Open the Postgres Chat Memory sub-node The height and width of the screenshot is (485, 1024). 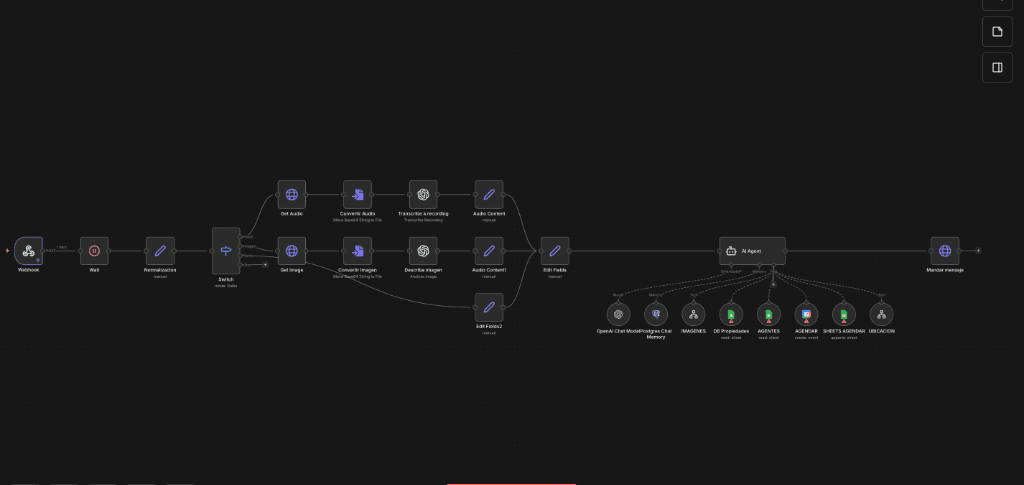[x=655, y=315]
